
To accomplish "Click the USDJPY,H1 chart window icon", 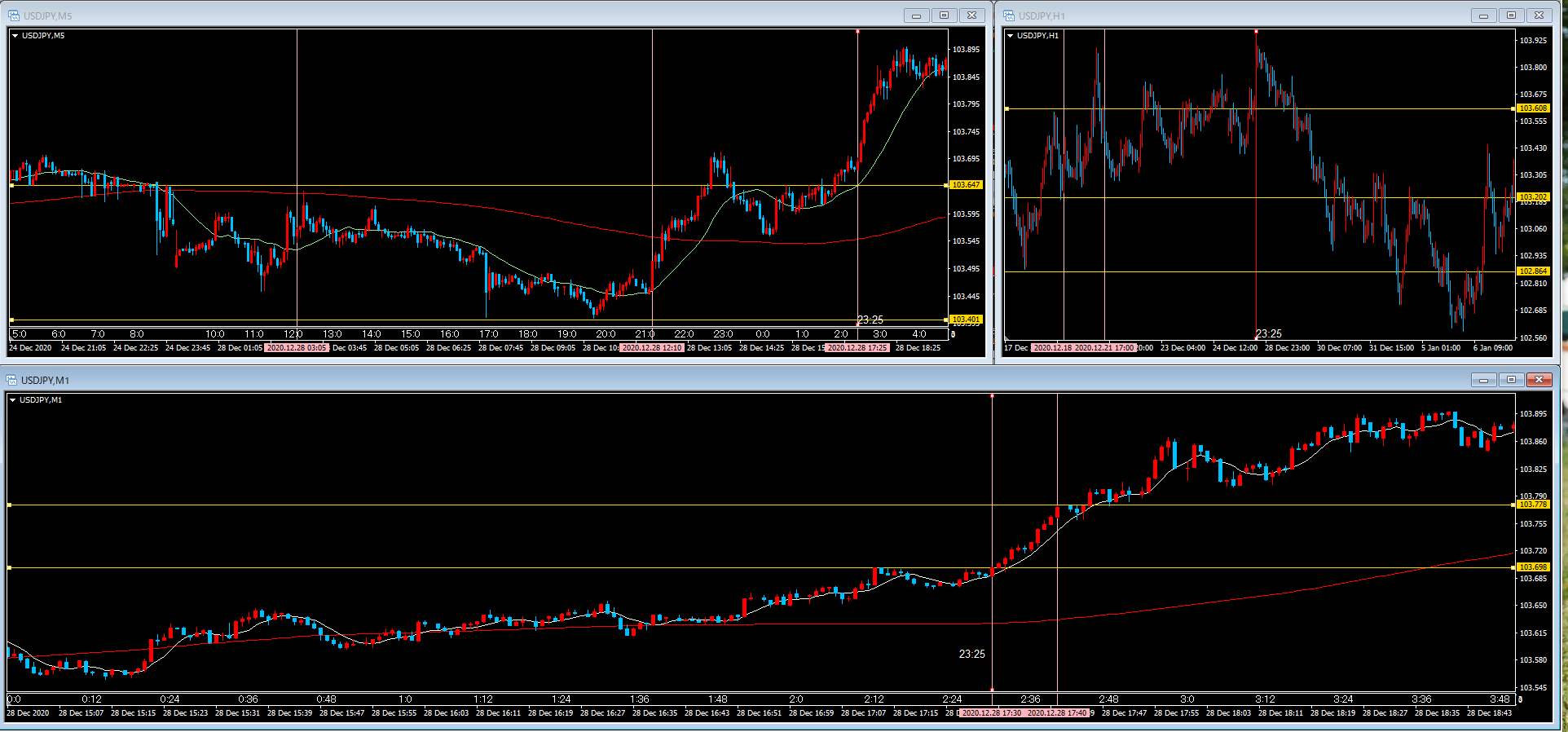I will [1009, 15].
